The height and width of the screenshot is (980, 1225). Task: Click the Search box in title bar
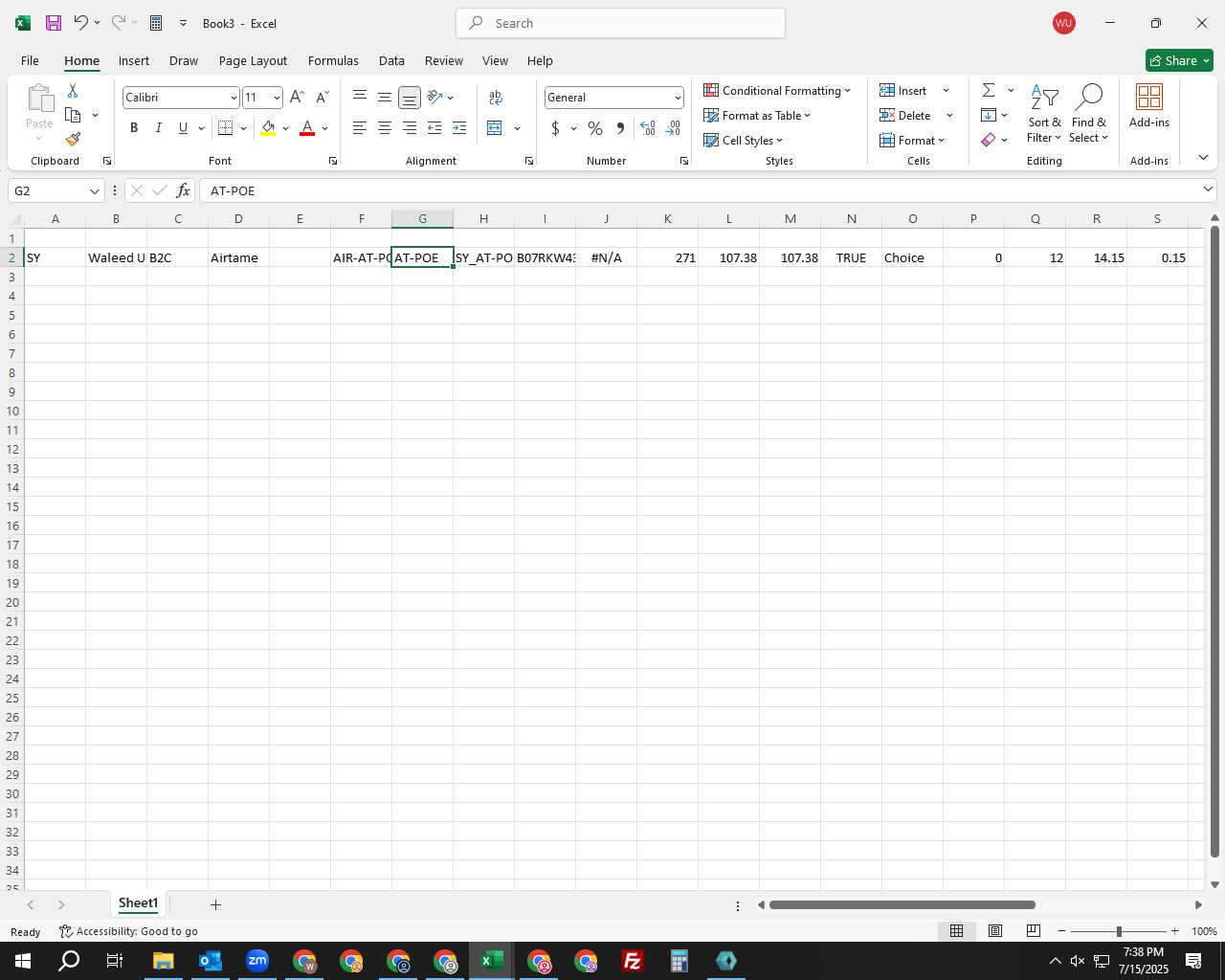(x=621, y=23)
